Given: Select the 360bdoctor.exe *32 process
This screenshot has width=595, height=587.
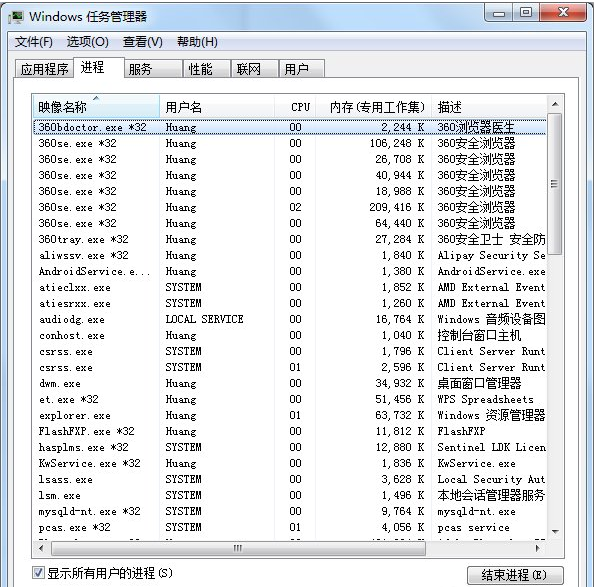Looking at the screenshot, I should (x=290, y=127).
